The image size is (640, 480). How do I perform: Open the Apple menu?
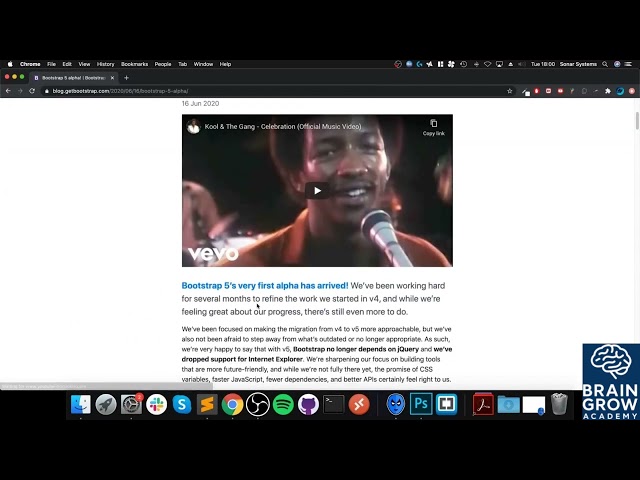10,64
